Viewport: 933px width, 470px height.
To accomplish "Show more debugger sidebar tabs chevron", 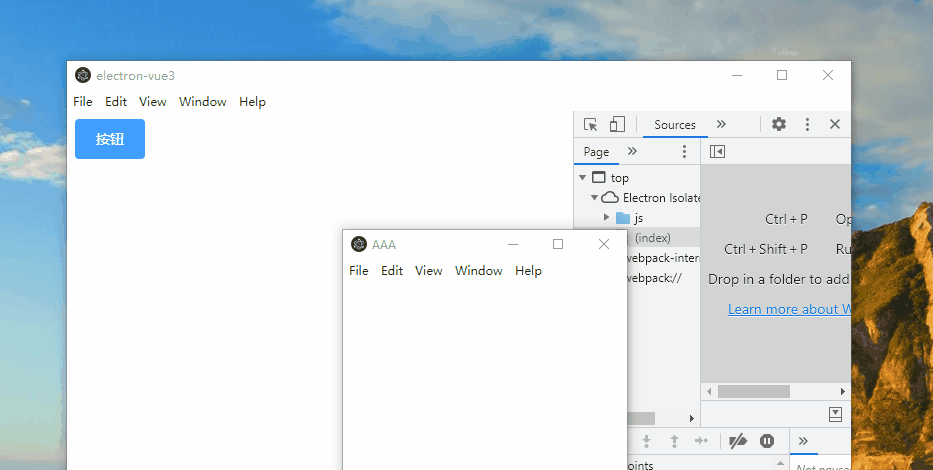I will tap(803, 441).
